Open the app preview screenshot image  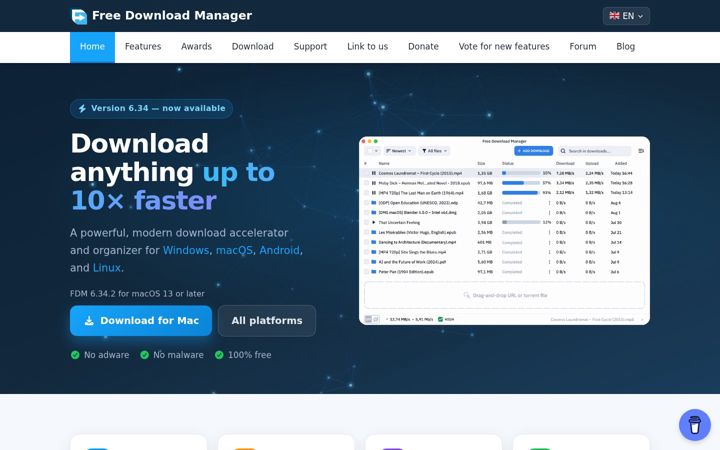[x=504, y=231]
